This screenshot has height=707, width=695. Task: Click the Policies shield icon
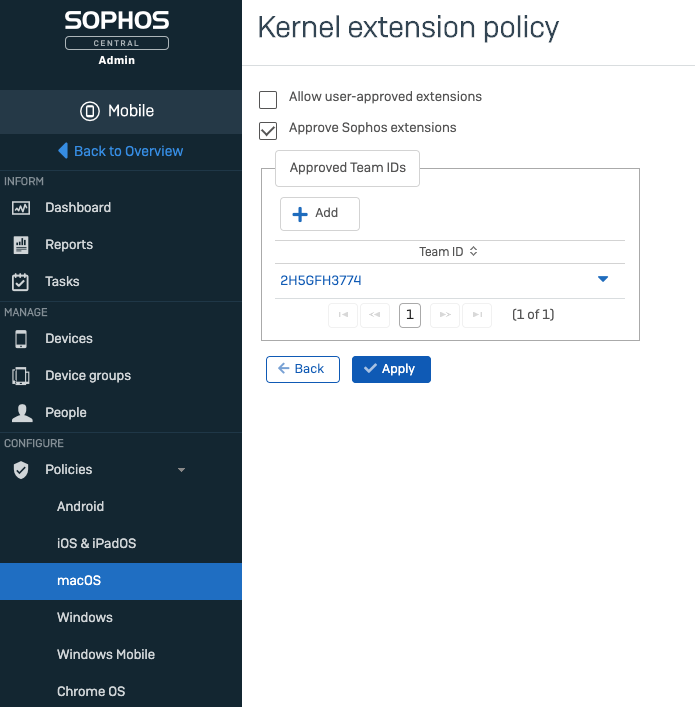coord(21,470)
